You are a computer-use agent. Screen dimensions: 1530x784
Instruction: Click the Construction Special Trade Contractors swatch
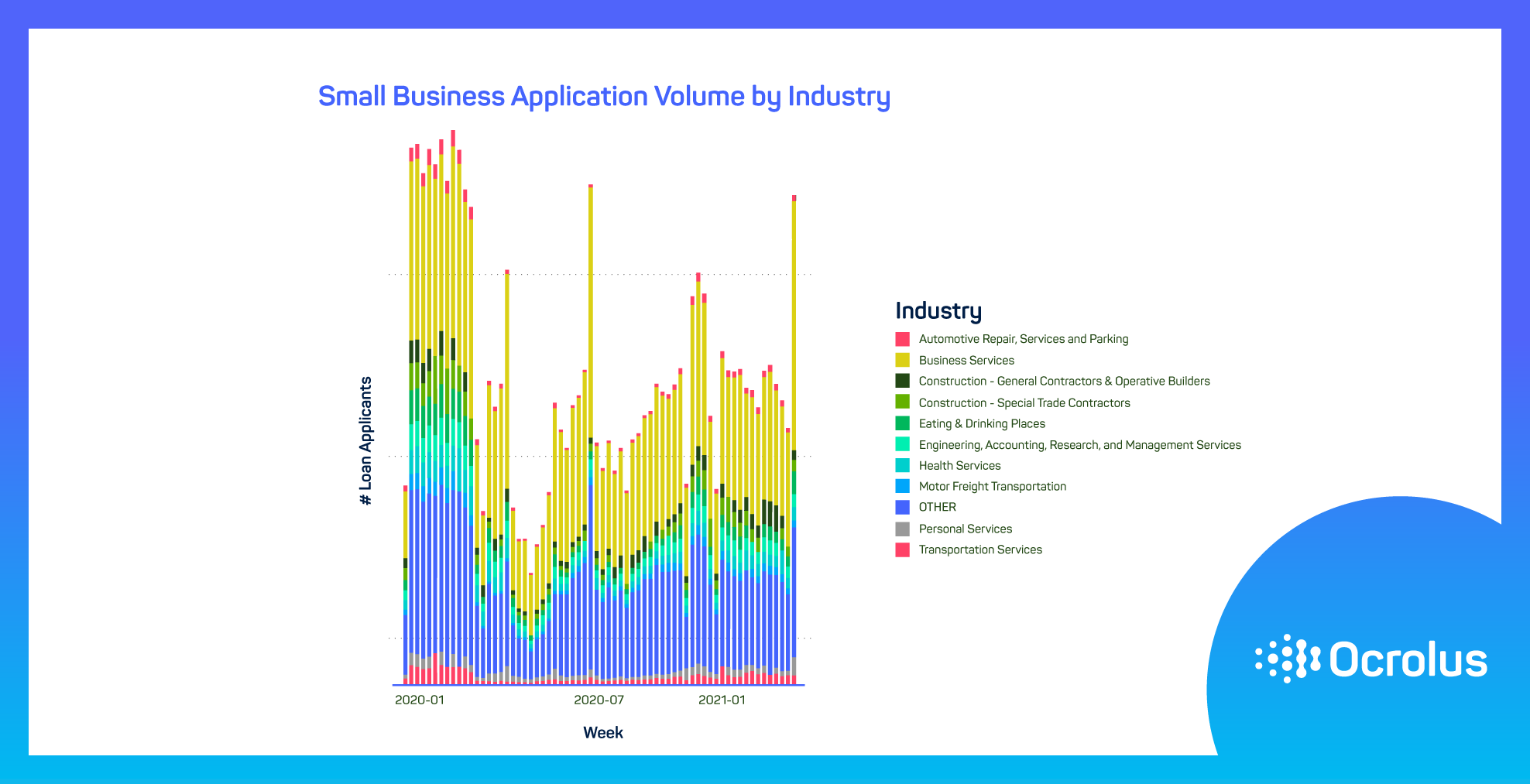(902, 402)
